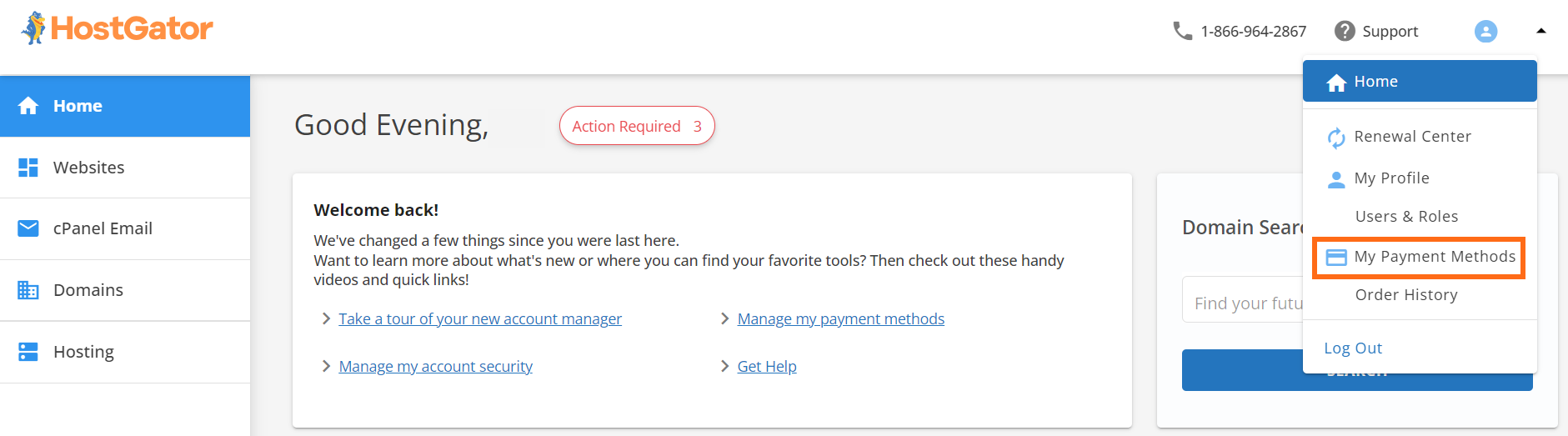The width and height of the screenshot is (1568, 436).
Task: Select My Profile in account menu
Action: [x=1390, y=178]
